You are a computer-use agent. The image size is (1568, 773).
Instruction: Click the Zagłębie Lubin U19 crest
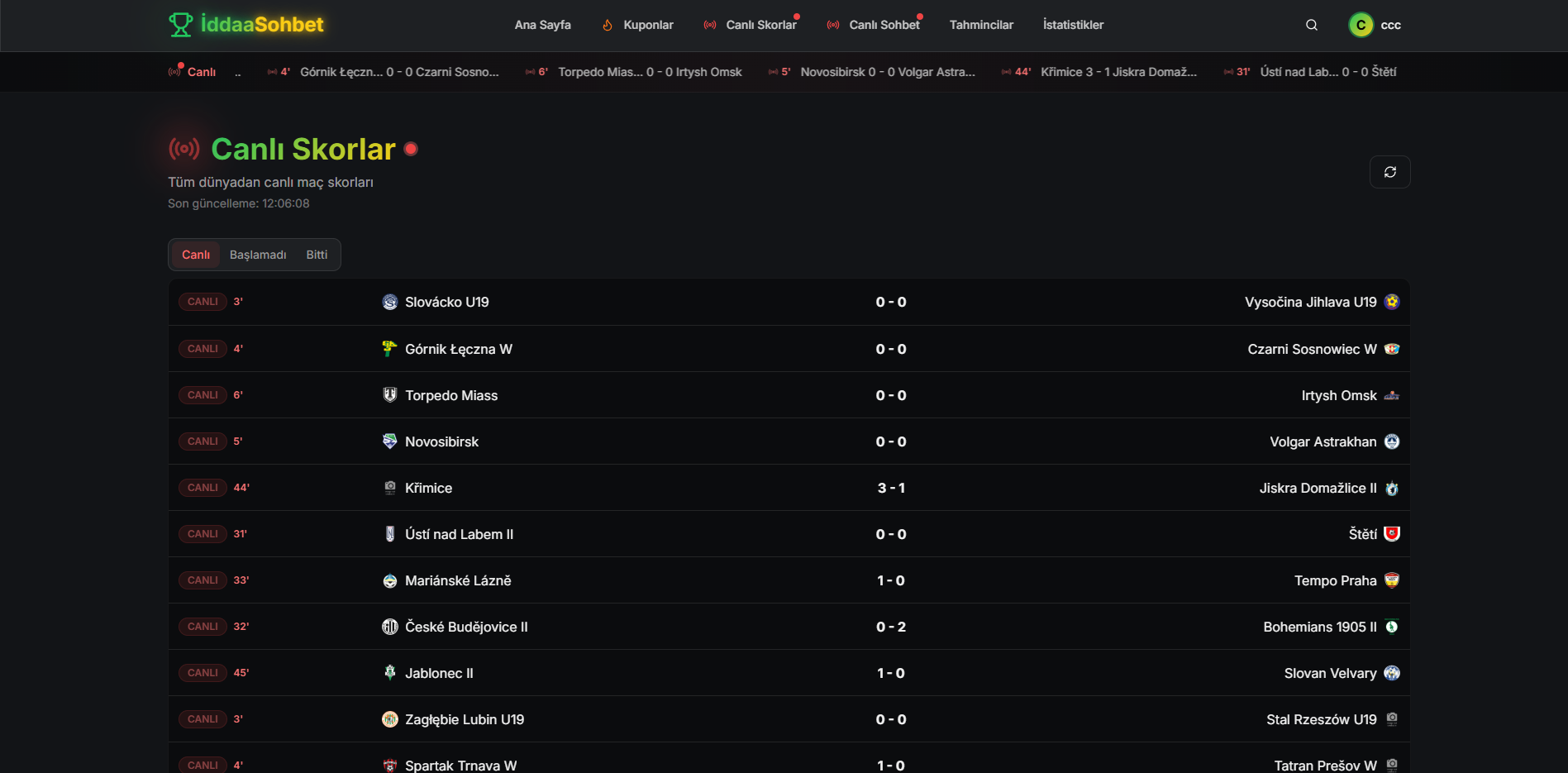tap(390, 719)
